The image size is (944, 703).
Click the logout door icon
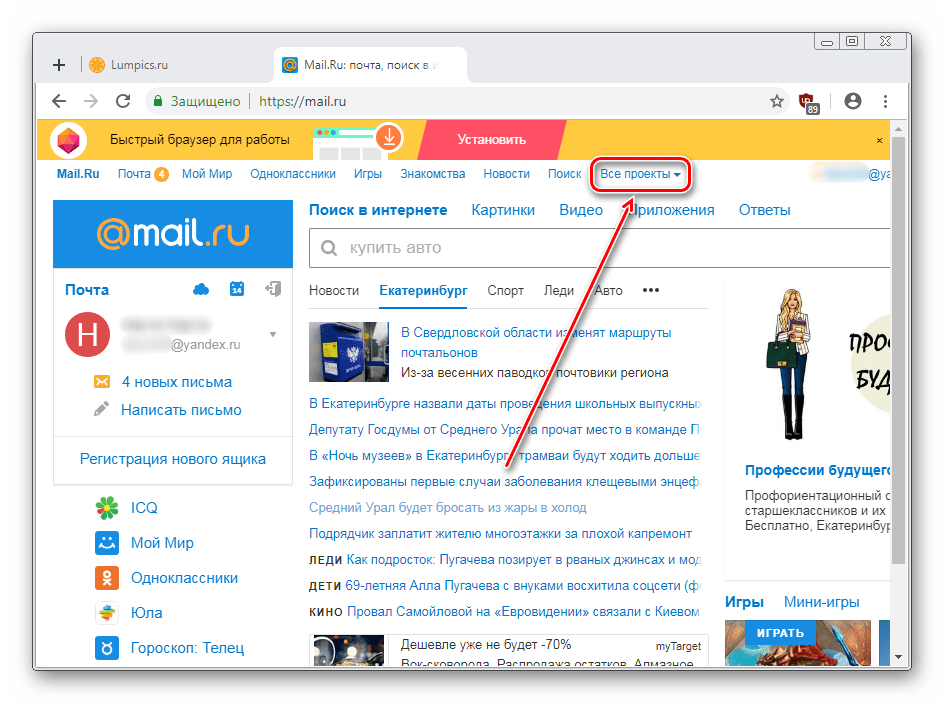click(272, 289)
